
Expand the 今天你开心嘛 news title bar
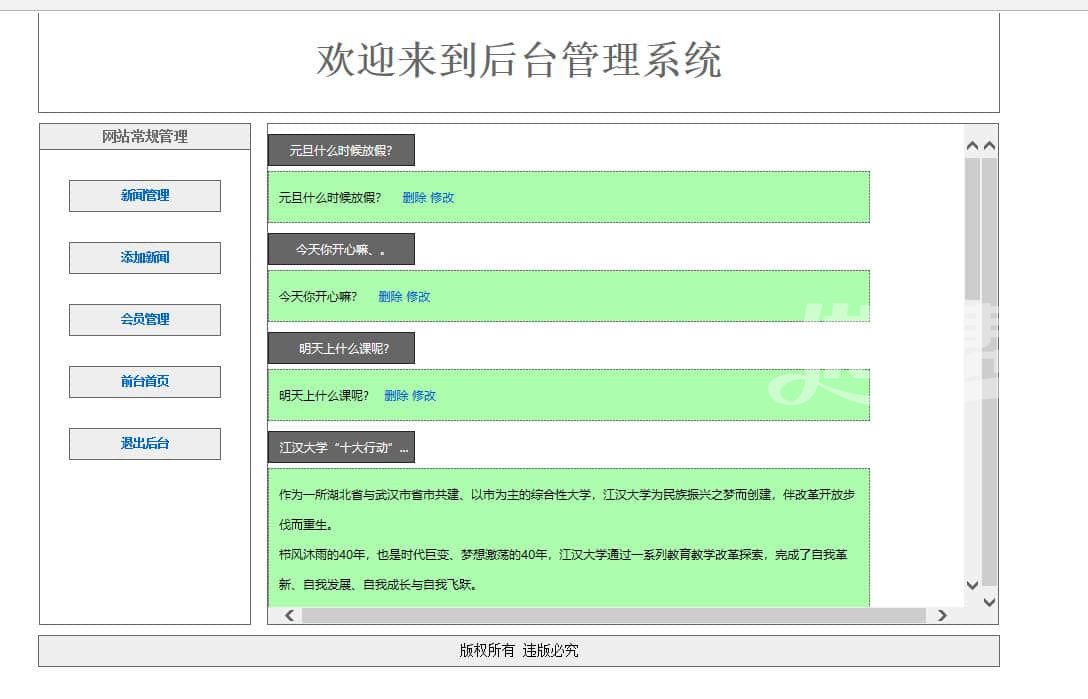click(x=341, y=250)
